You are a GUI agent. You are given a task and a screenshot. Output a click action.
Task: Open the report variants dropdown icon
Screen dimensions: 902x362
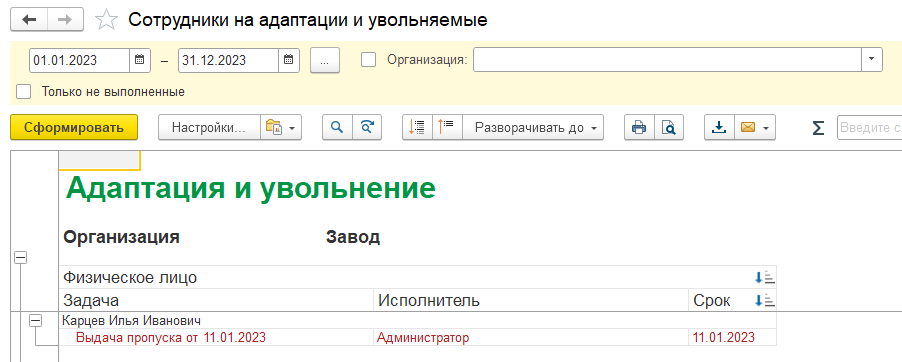pos(281,127)
